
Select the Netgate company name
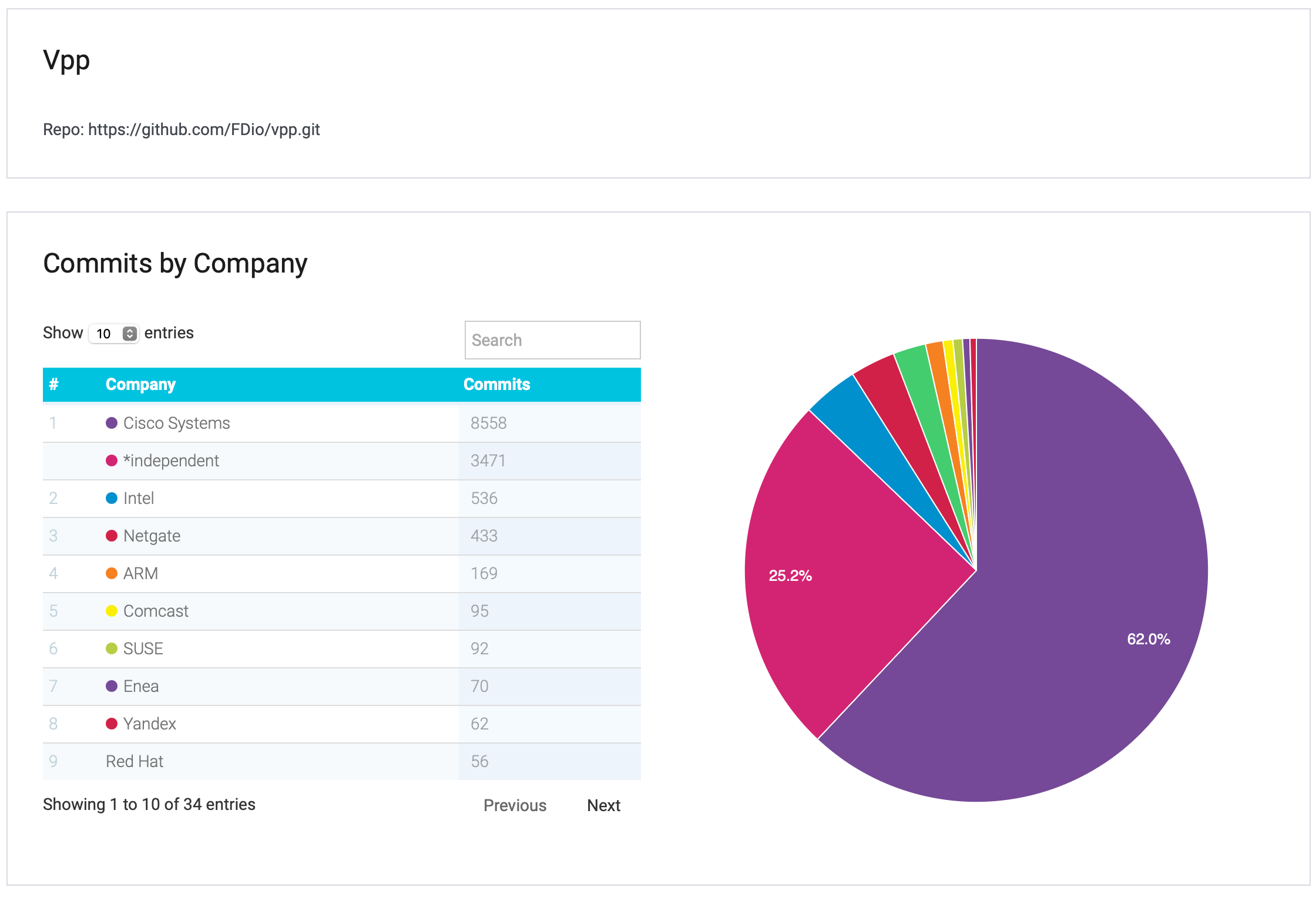(x=152, y=536)
